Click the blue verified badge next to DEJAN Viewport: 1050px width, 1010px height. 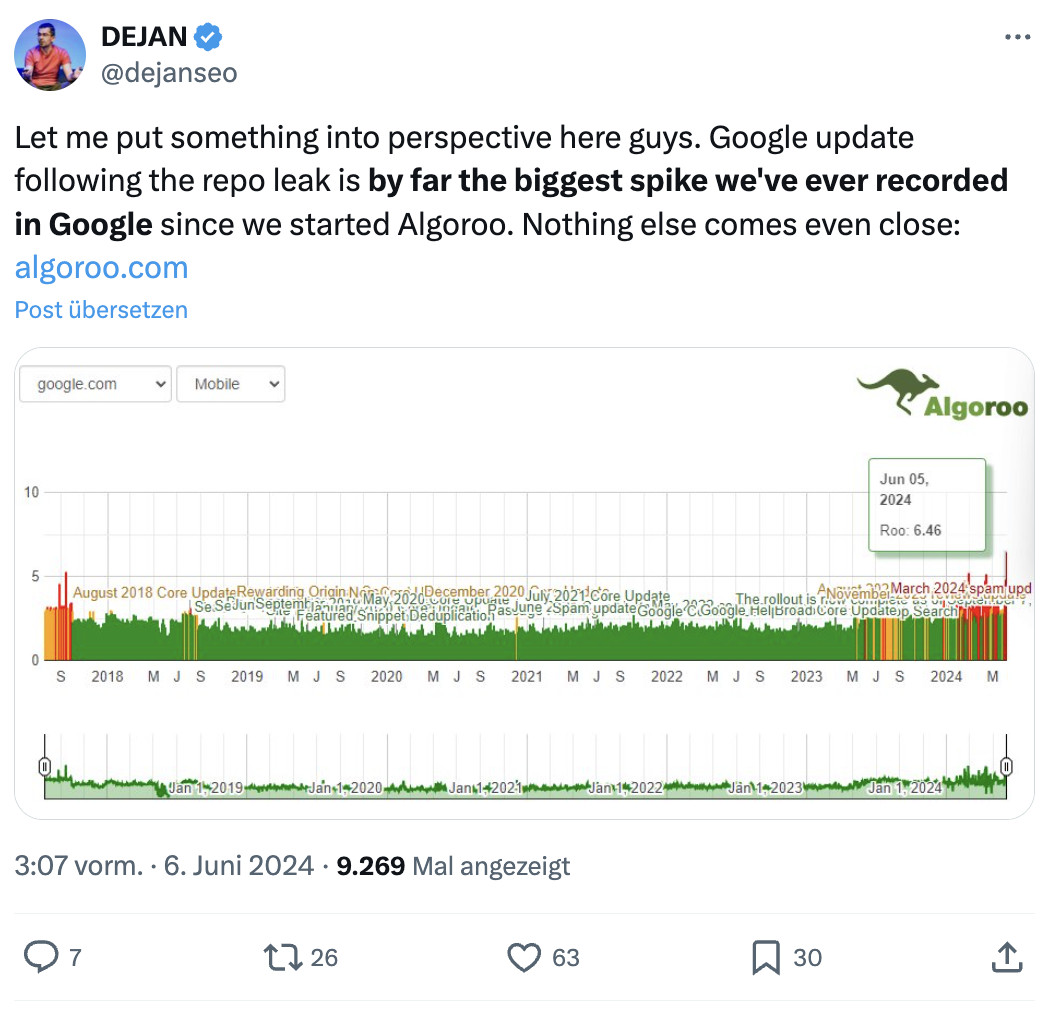(x=206, y=36)
